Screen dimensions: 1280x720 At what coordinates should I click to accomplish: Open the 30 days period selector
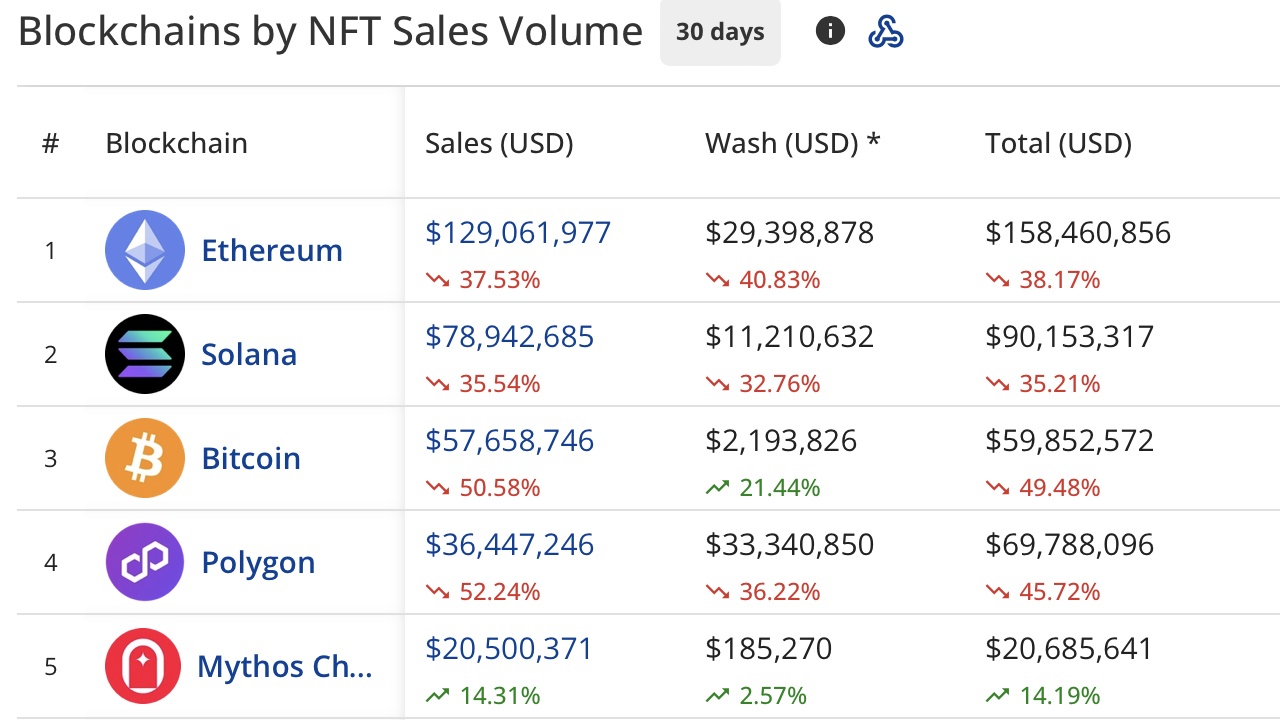click(x=720, y=32)
